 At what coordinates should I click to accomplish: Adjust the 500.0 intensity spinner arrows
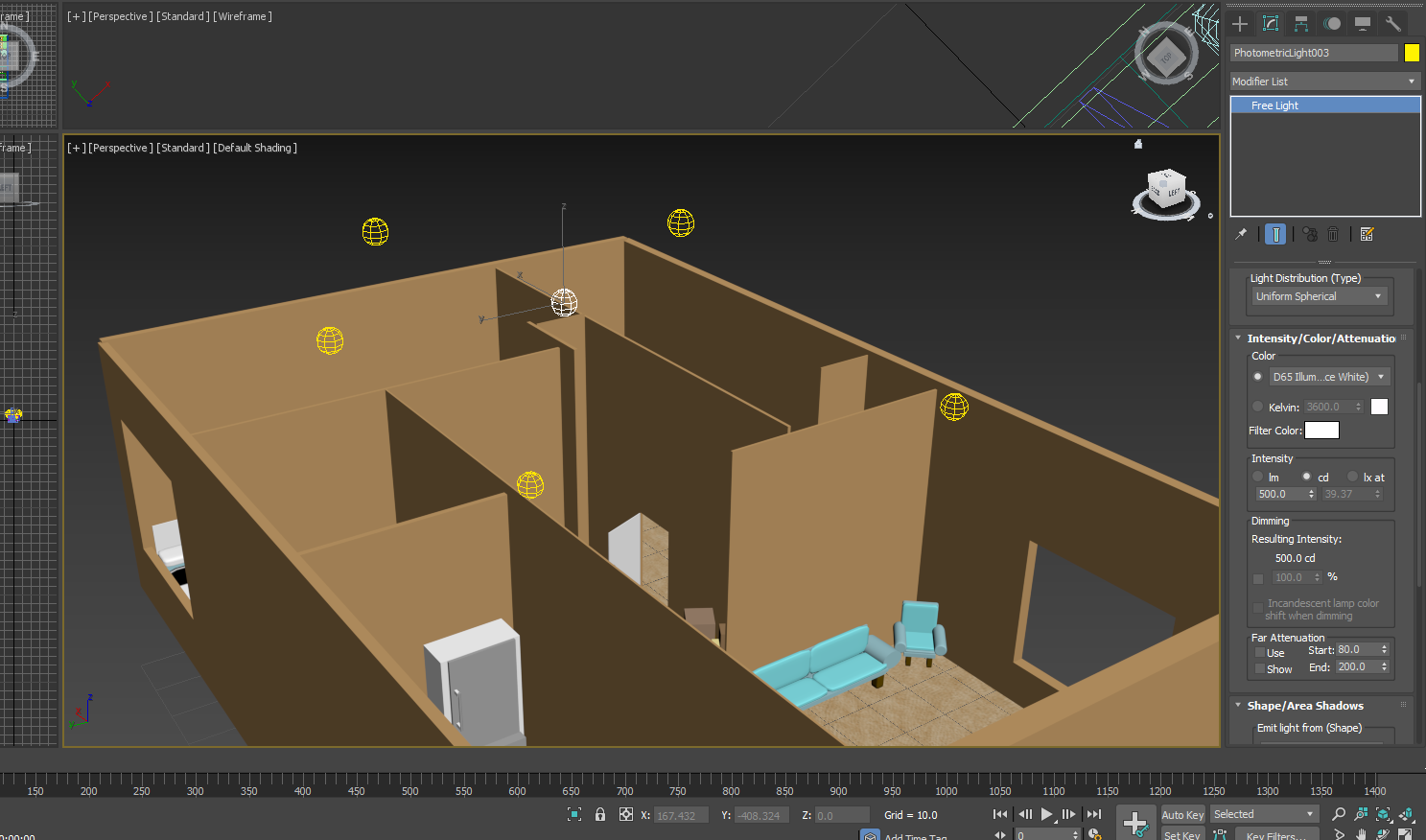(x=1311, y=494)
